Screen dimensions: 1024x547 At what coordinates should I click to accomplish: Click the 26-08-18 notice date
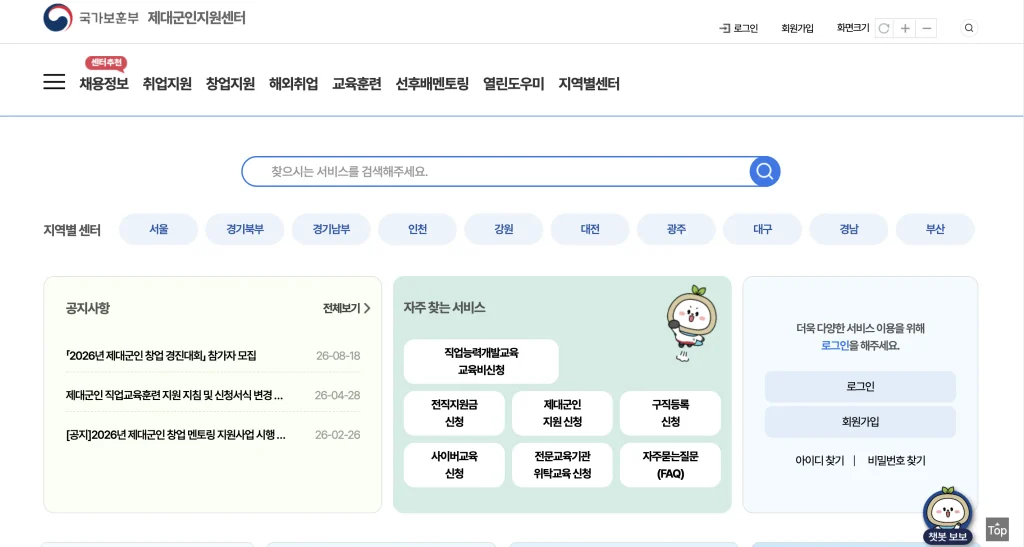pyautogui.click(x=338, y=356)
